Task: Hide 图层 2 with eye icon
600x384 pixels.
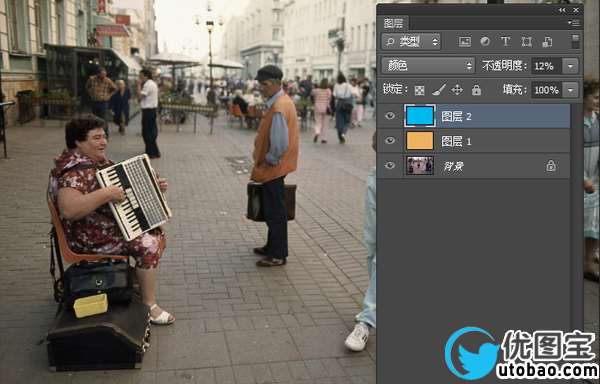Action: (x=390, y=116)
